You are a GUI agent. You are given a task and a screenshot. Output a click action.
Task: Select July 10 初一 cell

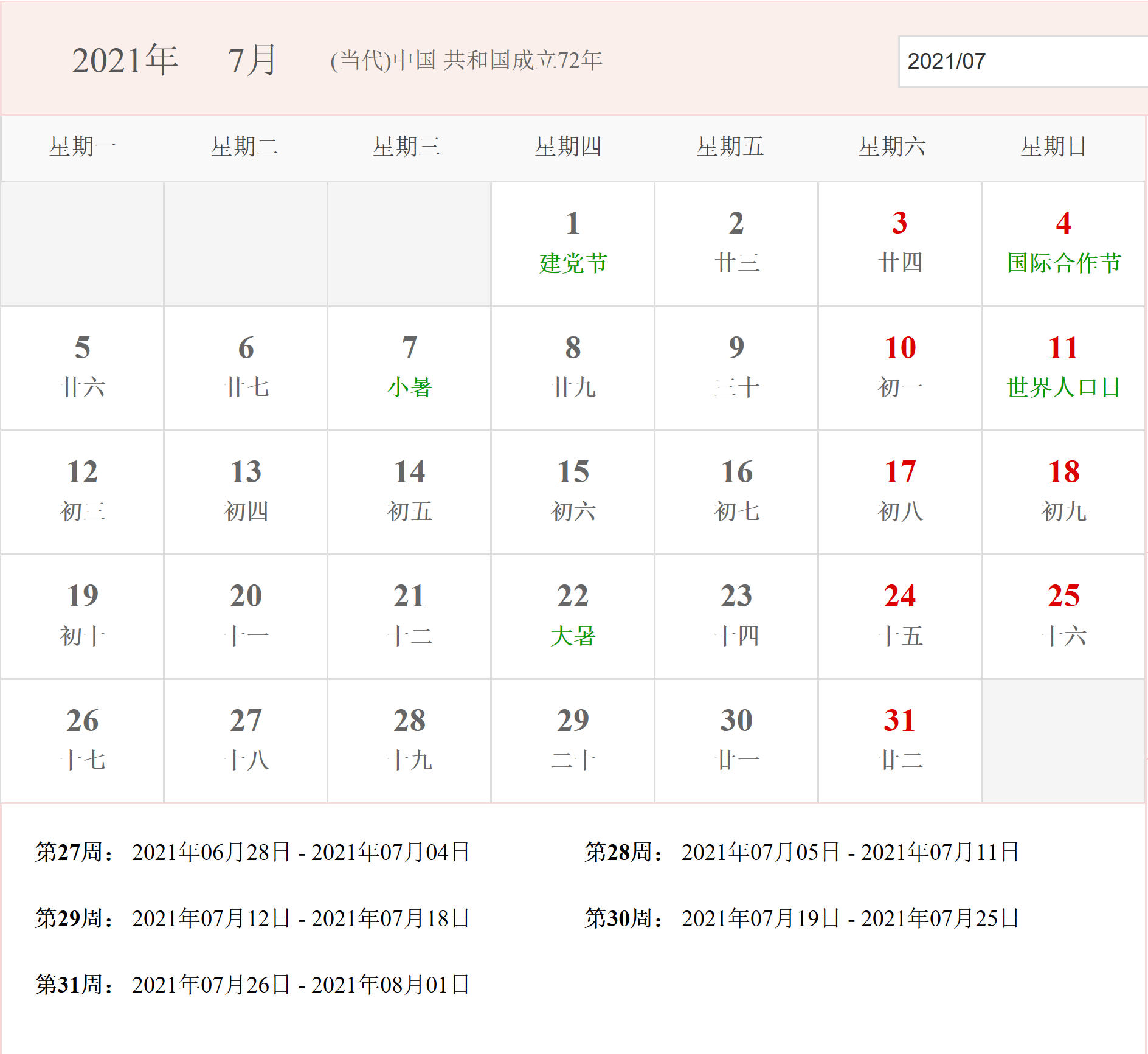pos(900,369)
